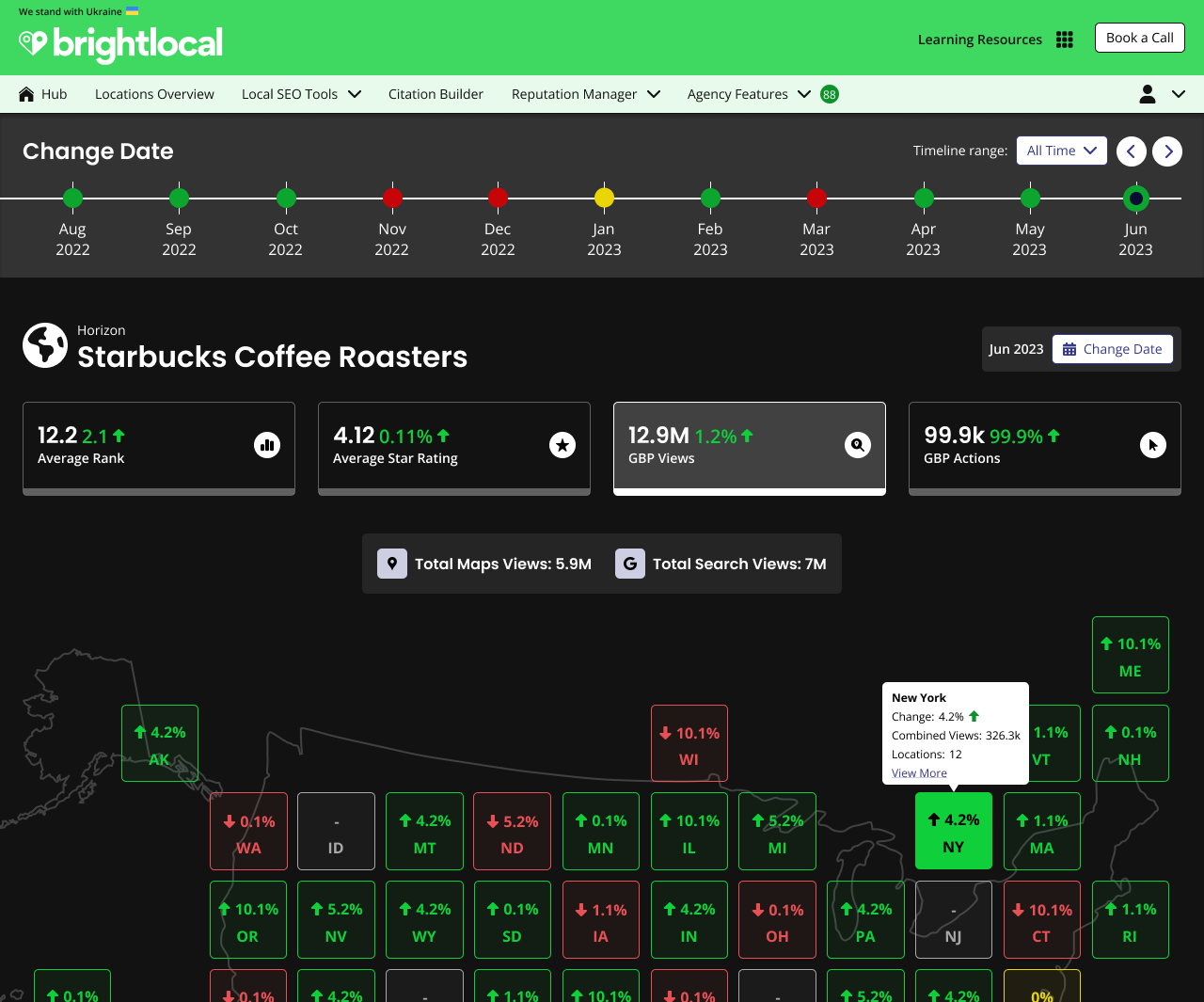The width and height of the screenshot is (1204, 1002).
Task: Go to next timeline range arrow
Action: click(x=1167, y=151)
